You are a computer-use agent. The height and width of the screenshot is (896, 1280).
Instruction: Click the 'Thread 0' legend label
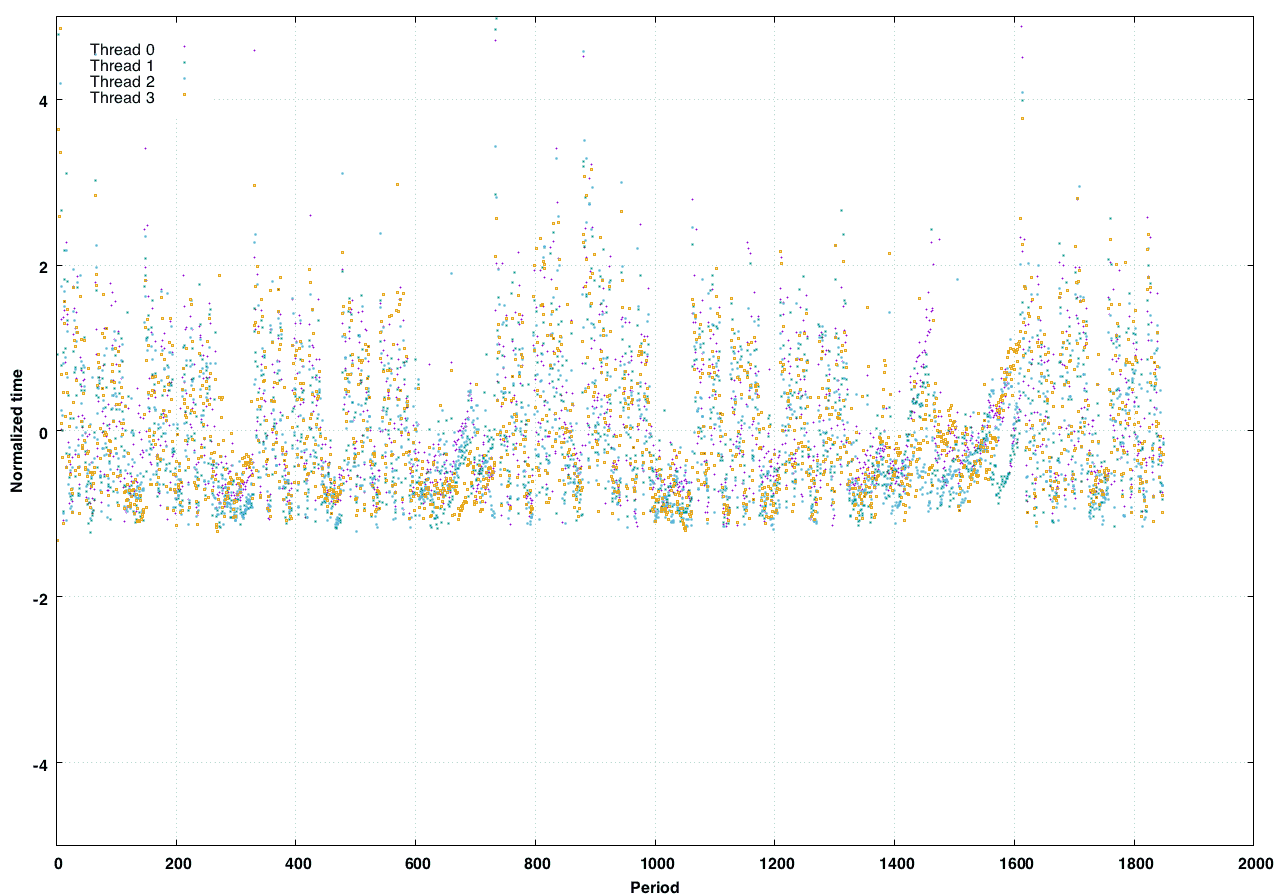tap(122, 49)
